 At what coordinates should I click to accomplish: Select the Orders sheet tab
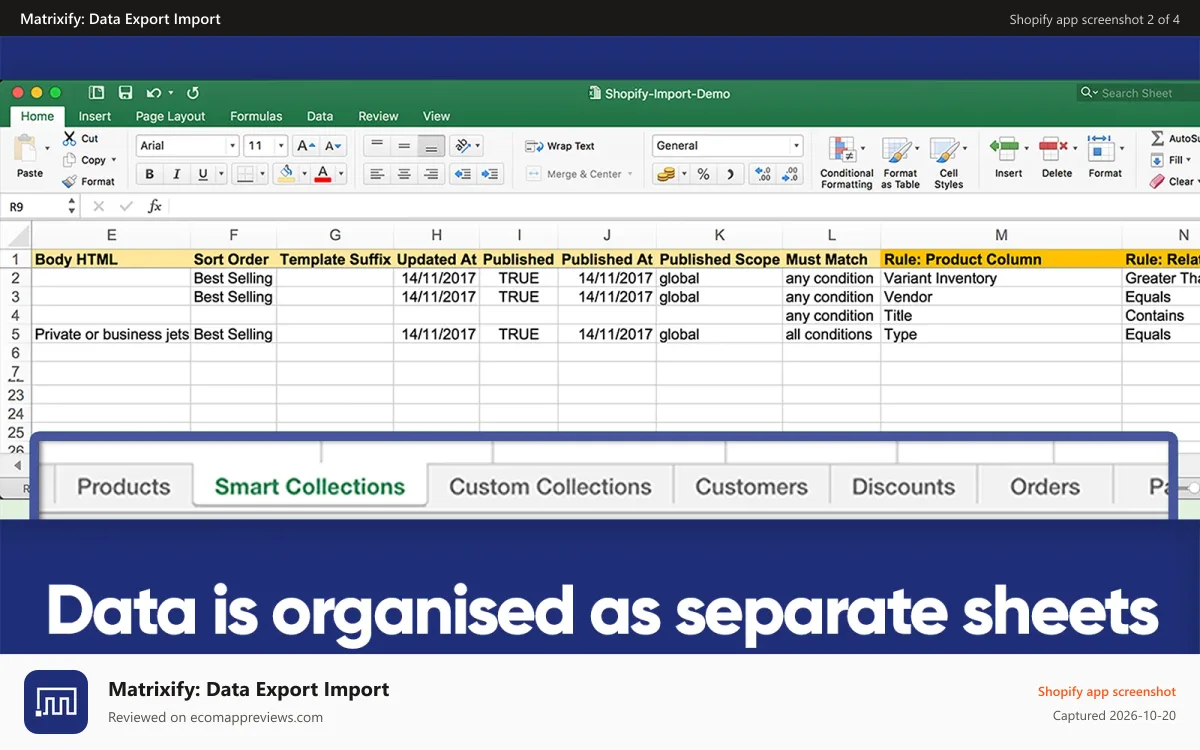coord(1045,487)
